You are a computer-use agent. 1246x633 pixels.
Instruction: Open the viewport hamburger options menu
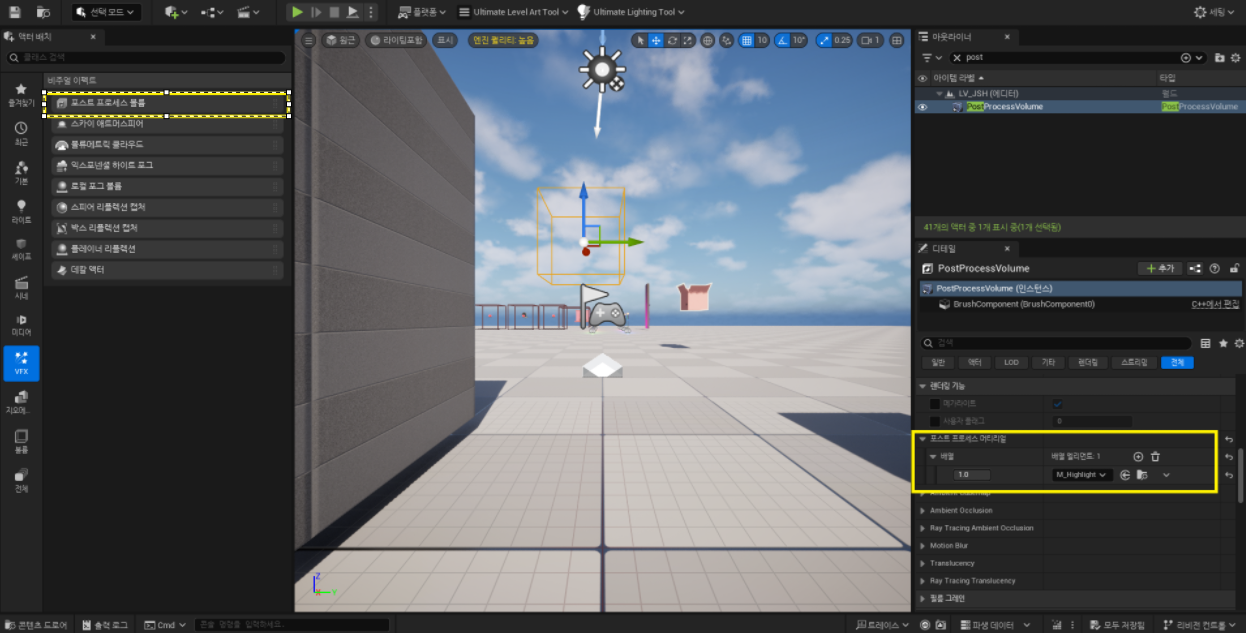click(x=308, y=40)
